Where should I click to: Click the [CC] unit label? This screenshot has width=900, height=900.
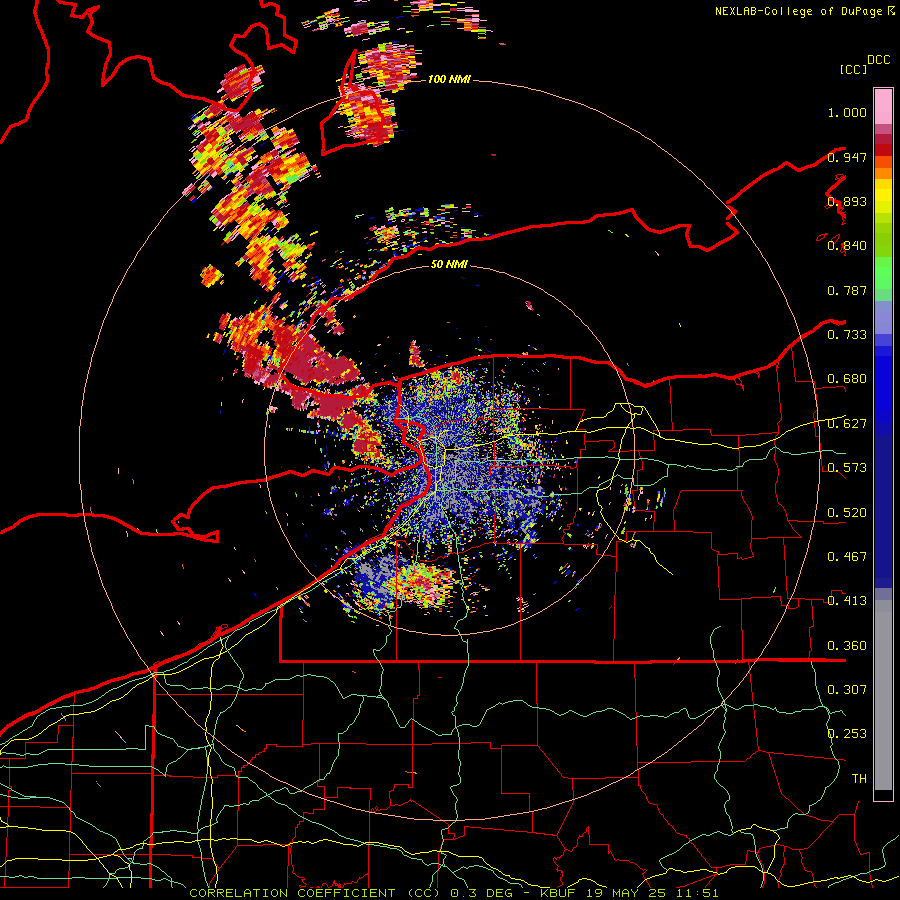[853, 69]
